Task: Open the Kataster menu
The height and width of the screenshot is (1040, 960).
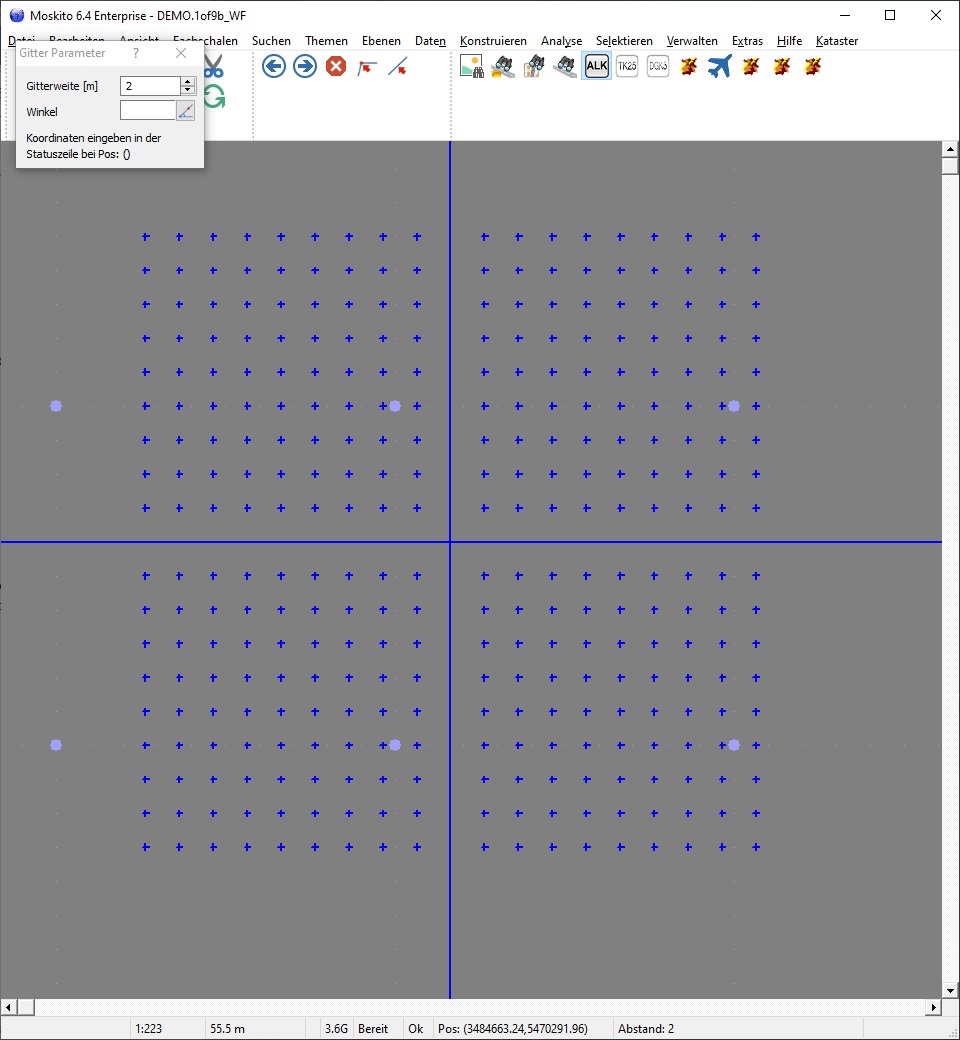Action: [x=836, y=41]
